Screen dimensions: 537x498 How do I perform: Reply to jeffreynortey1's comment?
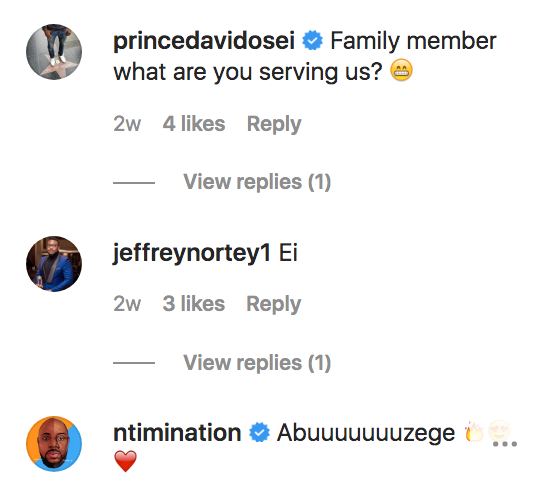pos(274,304)
